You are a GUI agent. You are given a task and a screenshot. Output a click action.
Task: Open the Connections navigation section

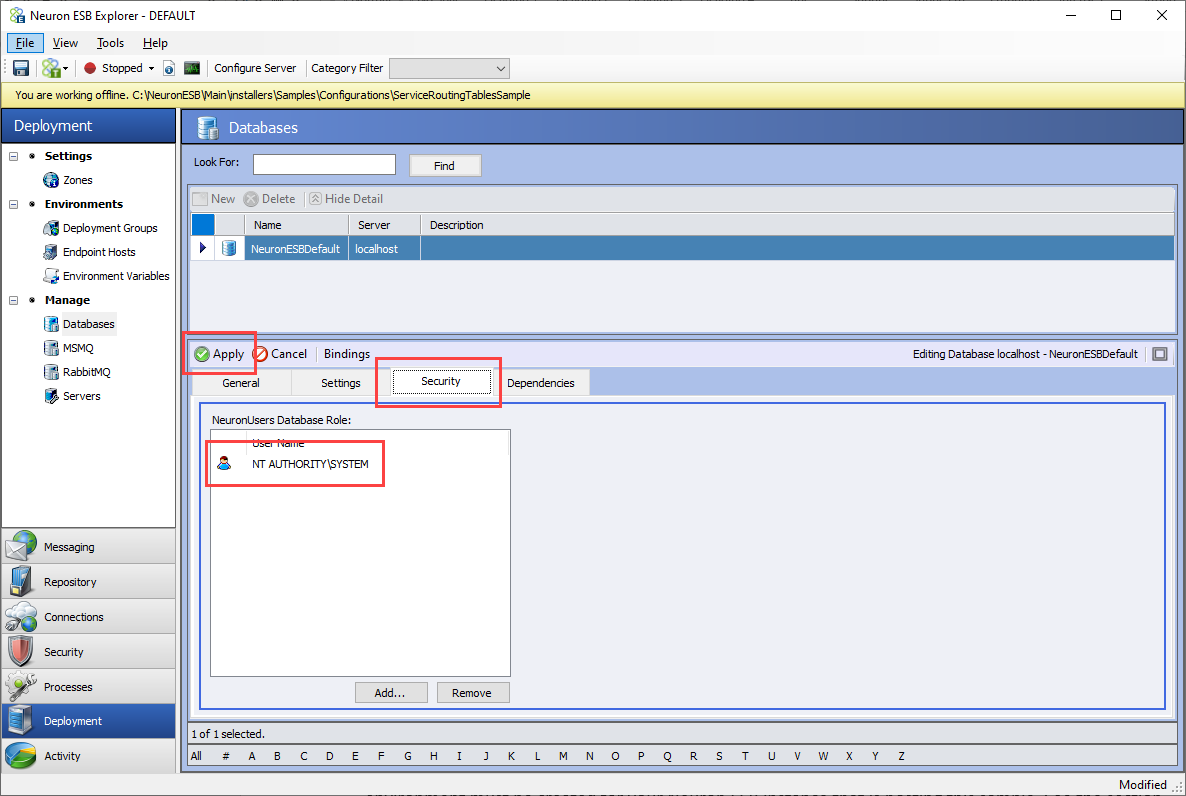tap(88, 617)
